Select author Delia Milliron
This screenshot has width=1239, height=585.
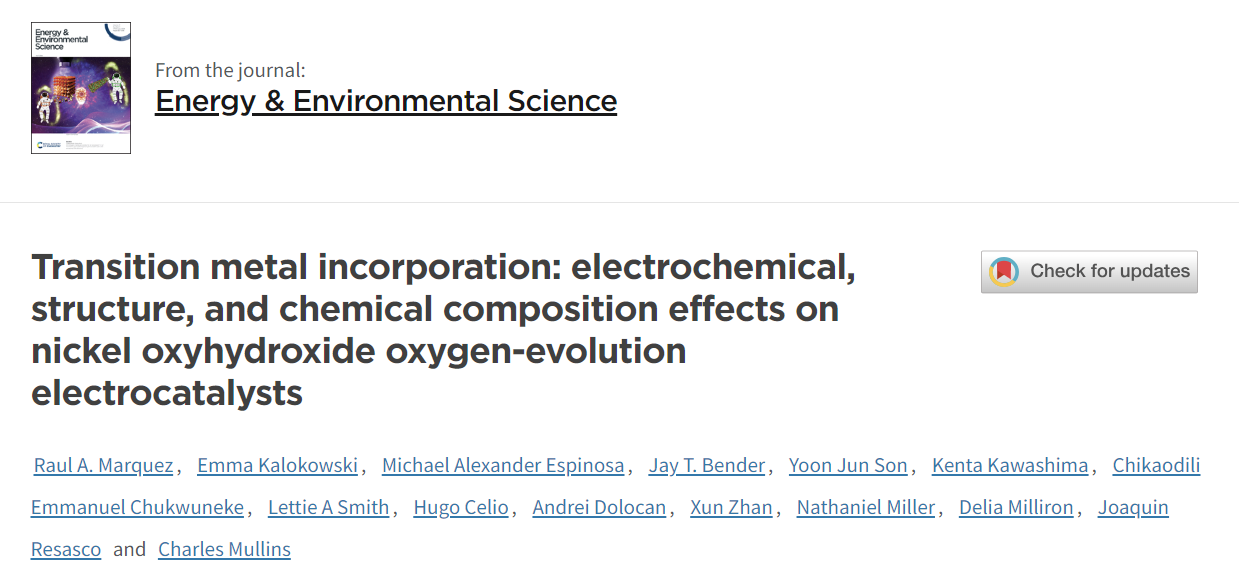pyautogui.click(x=1016, y=507)
